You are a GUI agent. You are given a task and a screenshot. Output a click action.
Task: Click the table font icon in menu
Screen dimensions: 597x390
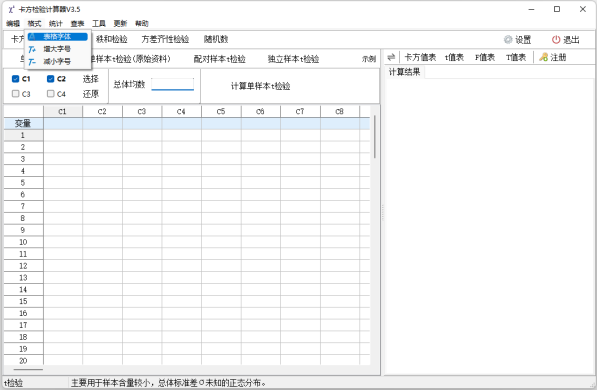(x=32, y=37)
